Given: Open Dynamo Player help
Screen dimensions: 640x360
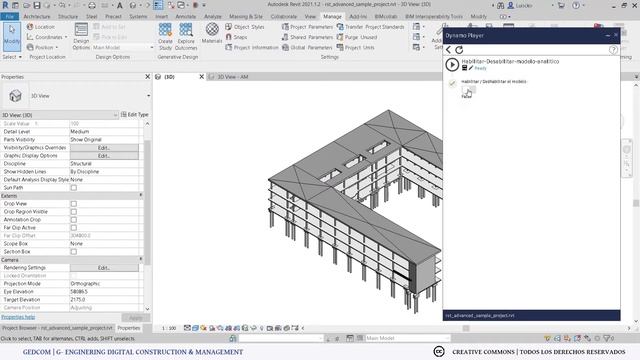Looking at the screenshot, I should point(613,50).
